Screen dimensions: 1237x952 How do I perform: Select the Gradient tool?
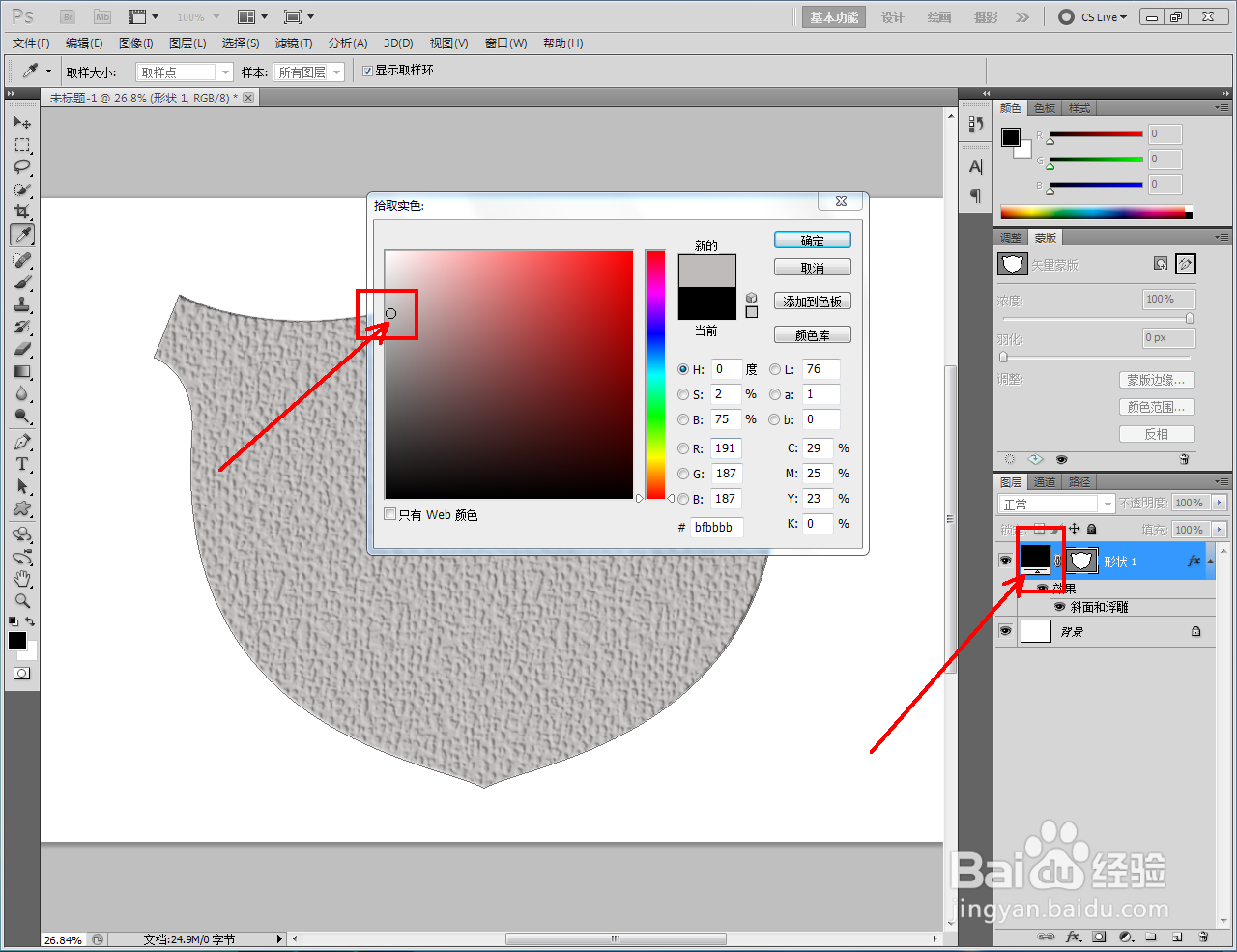[x=22, y=371]
